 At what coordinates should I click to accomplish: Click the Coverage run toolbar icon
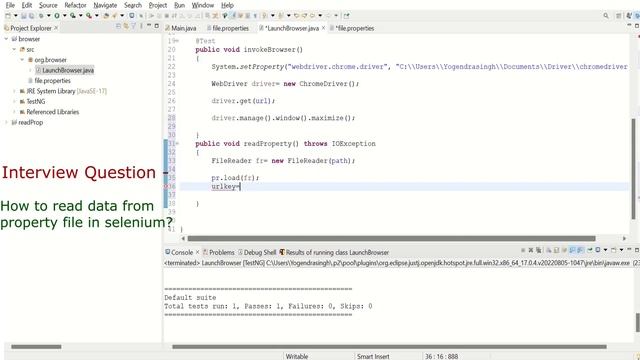pos(73,16)
